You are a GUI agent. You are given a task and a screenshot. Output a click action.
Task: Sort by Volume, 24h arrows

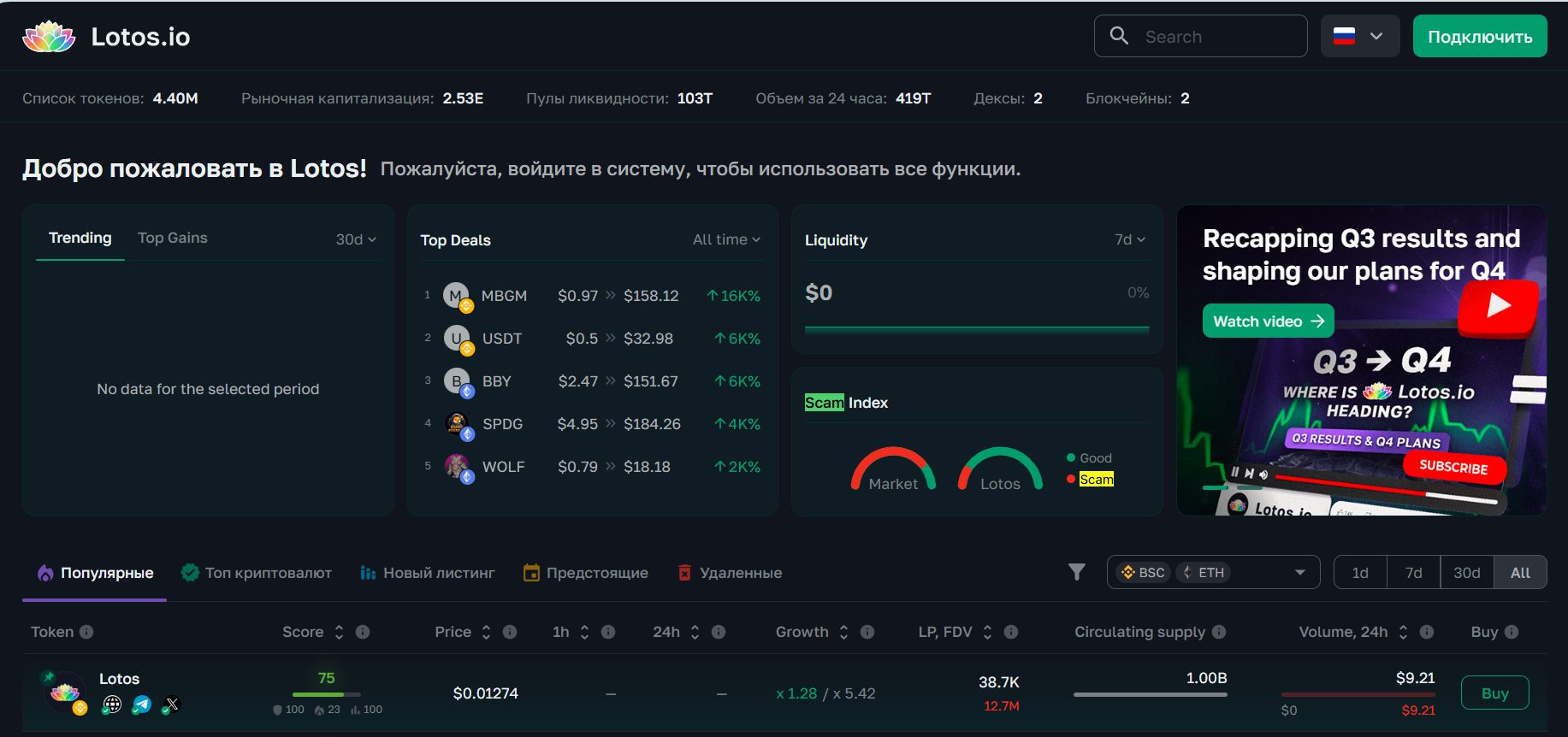tap(1403, 632)
